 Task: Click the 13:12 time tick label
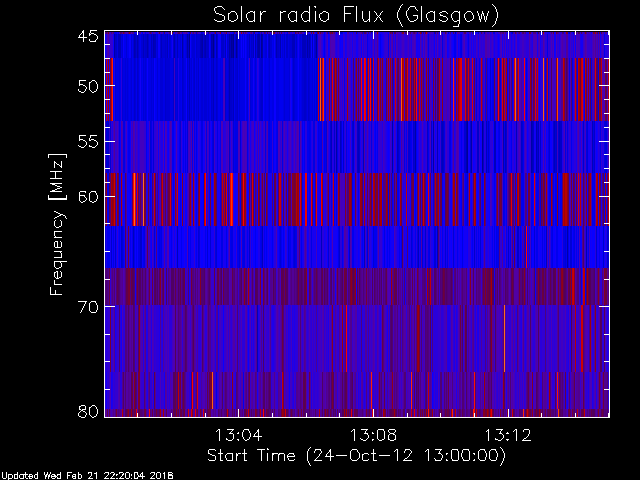click(508, 435)
